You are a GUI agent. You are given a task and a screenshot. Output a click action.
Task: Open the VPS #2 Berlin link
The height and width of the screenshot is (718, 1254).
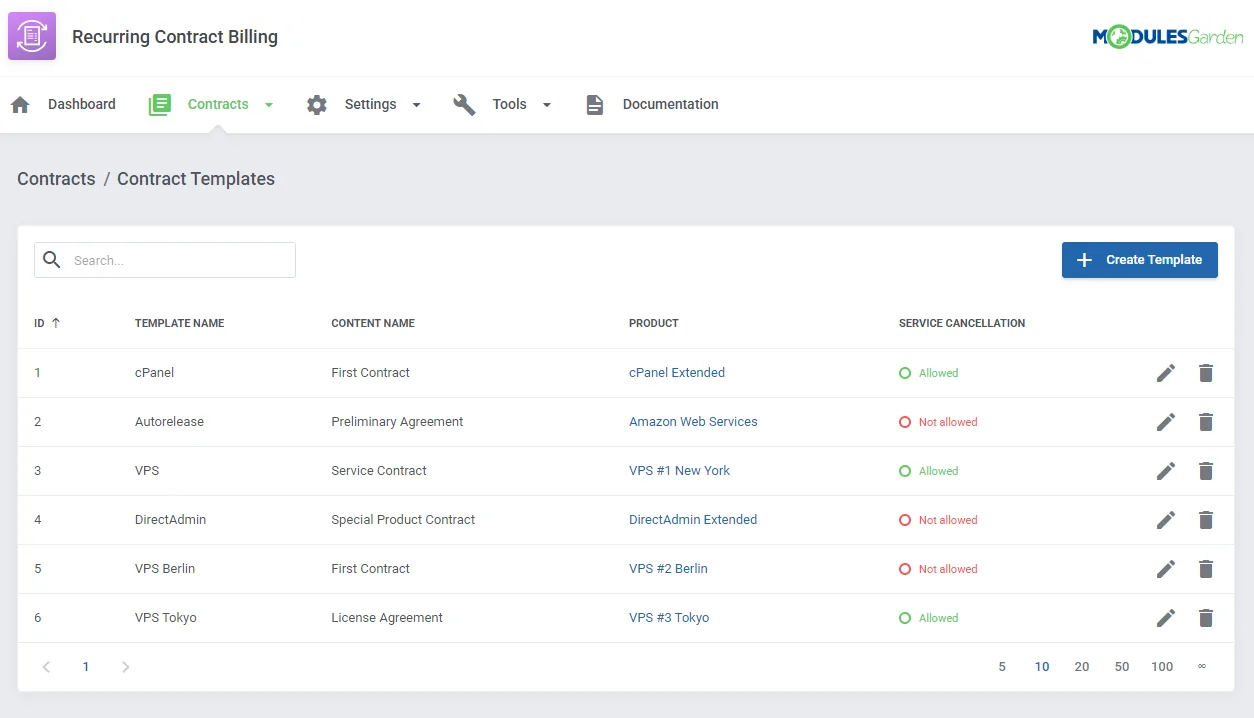tap(668, 569)
